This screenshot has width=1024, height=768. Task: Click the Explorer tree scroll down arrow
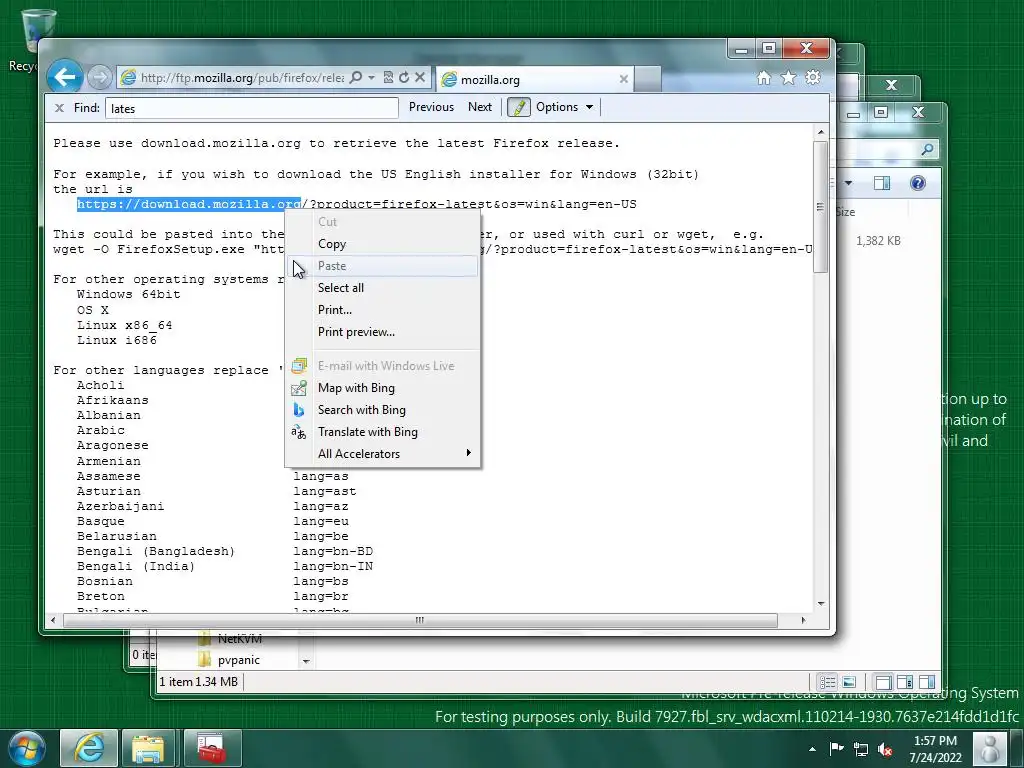[x=306, y=662]
